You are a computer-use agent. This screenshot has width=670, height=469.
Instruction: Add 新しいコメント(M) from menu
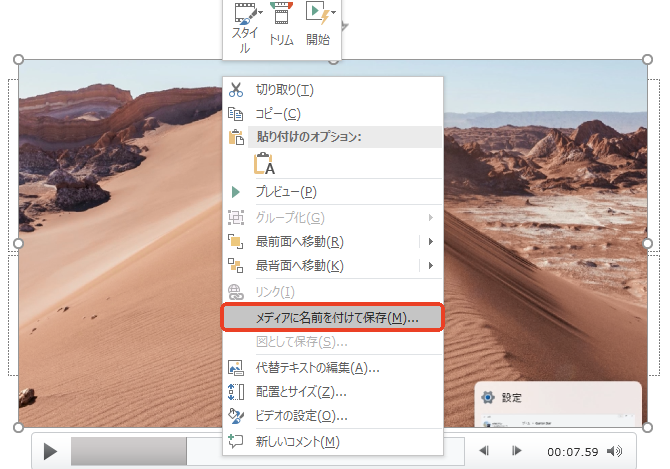332,442
